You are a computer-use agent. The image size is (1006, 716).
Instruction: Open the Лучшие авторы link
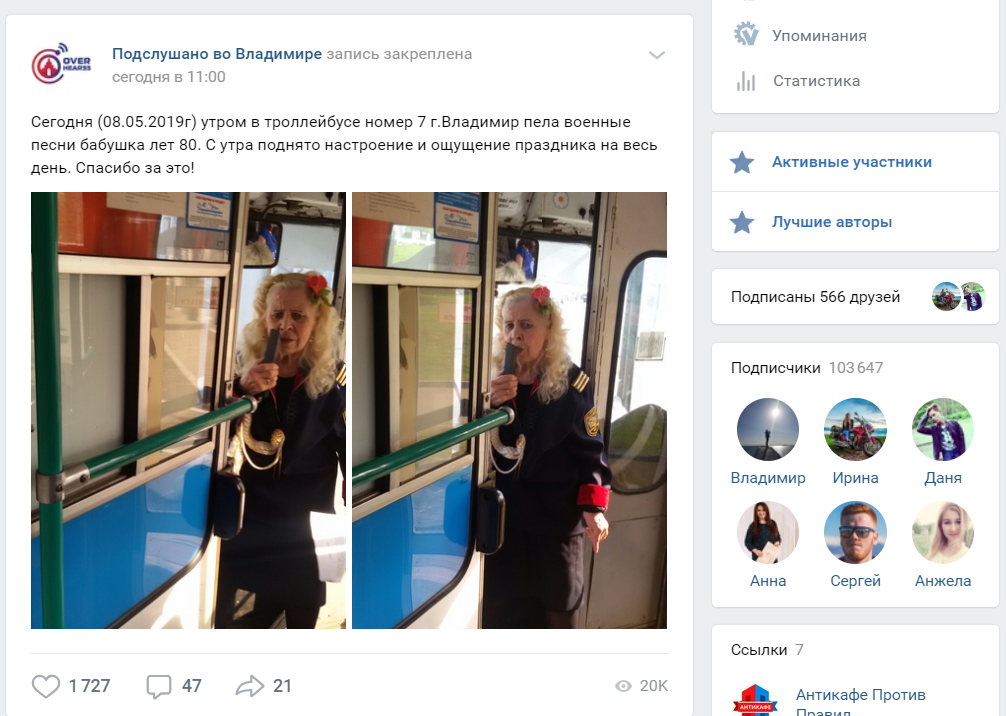pyautogui.click(x=831, y=222)
